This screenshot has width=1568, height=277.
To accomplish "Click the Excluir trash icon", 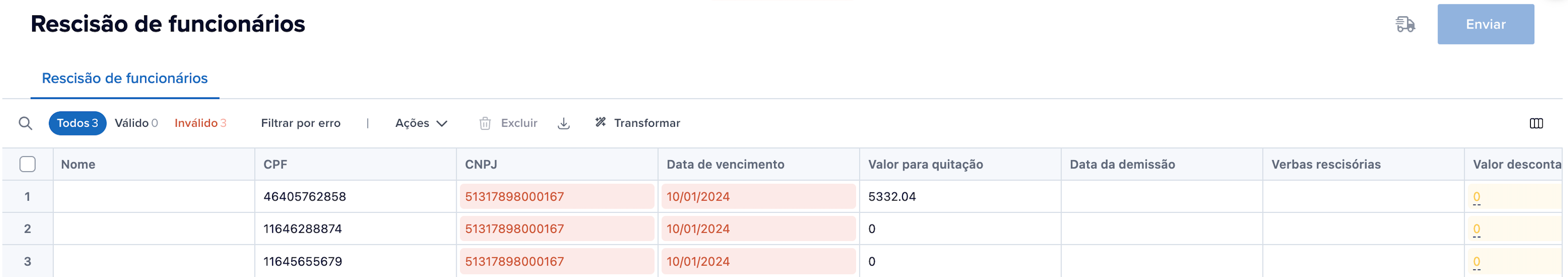I will pyautogui.click(x=485, y=123).
